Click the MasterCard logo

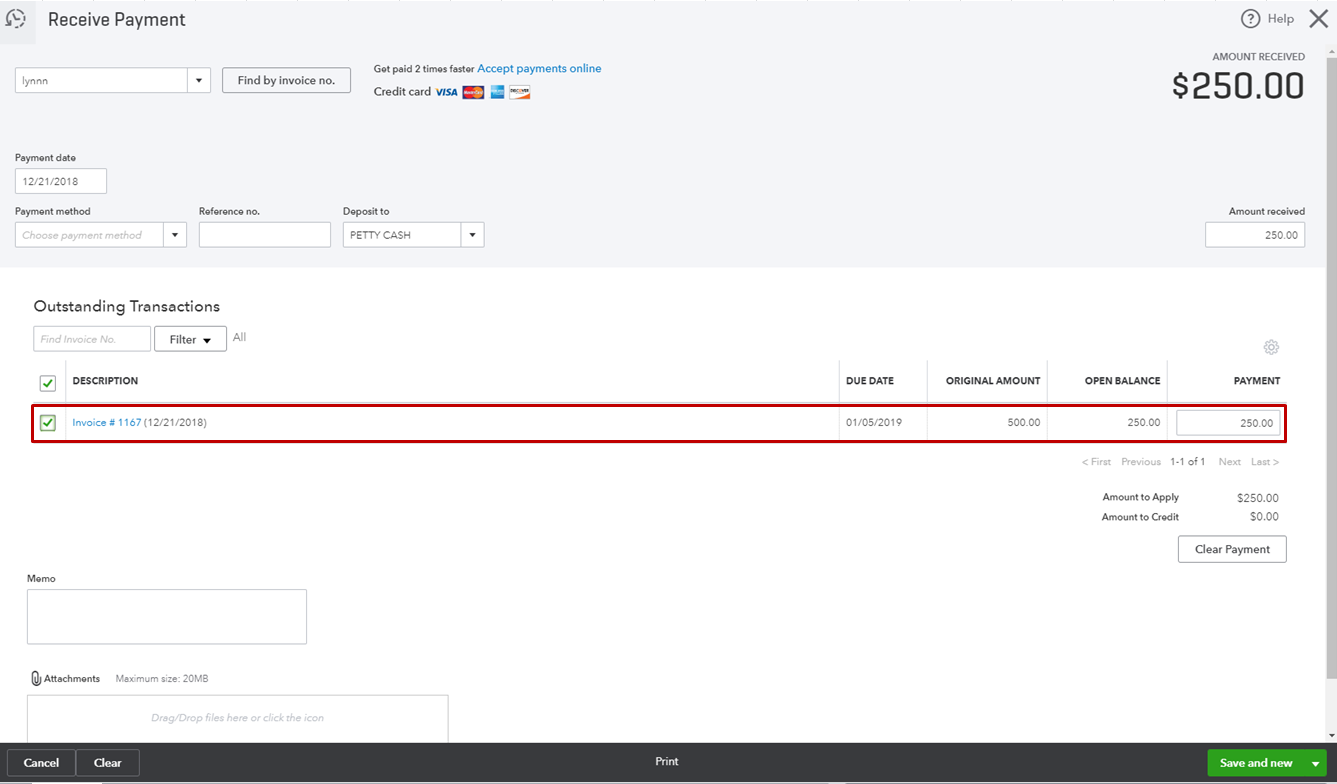[473, 92]
